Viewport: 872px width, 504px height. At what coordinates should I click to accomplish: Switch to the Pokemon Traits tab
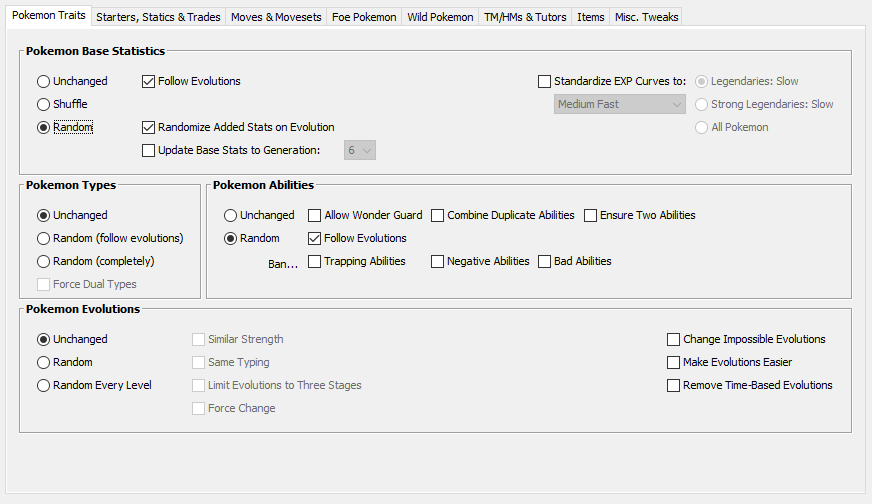tap(48, 16)
